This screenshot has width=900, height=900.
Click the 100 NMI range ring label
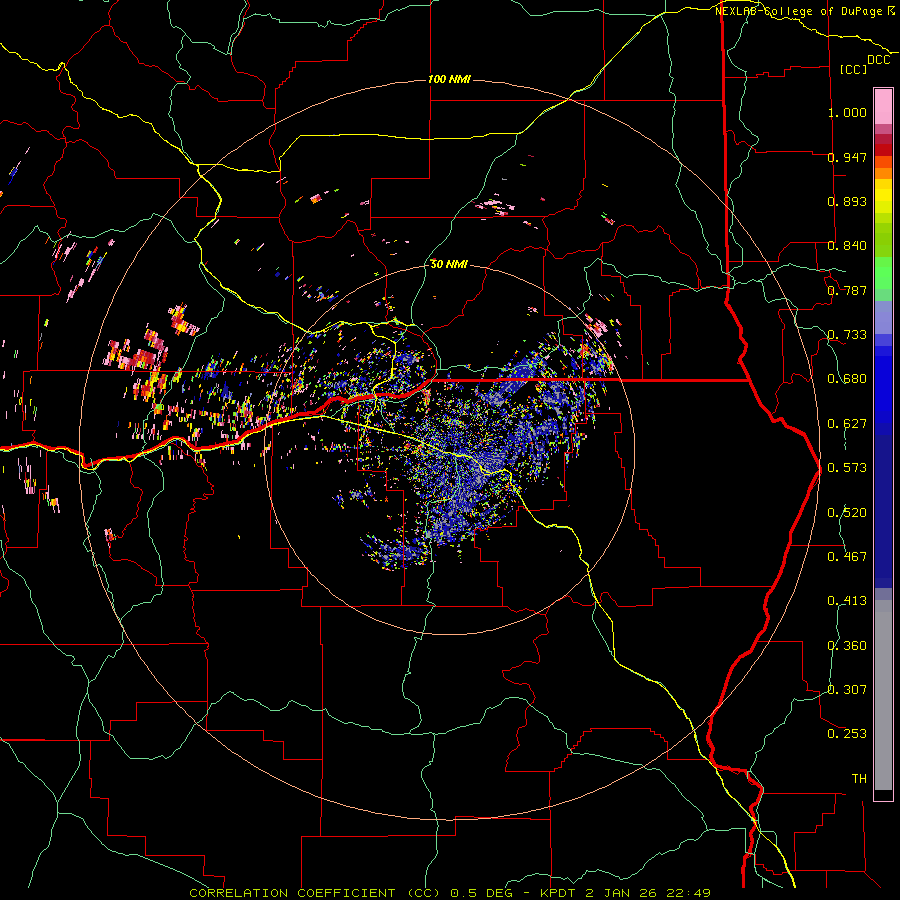[449, 79]
